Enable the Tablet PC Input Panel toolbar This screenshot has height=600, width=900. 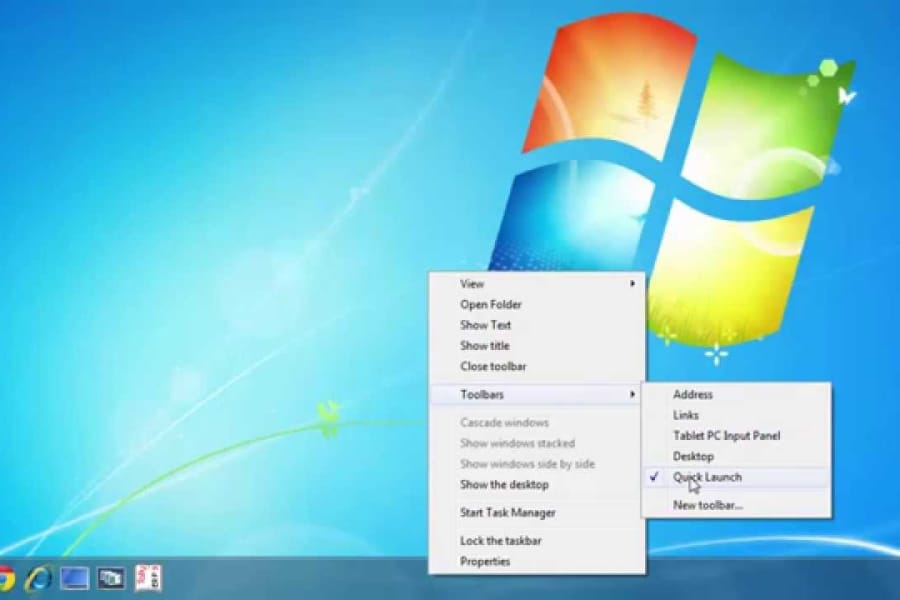736,436
